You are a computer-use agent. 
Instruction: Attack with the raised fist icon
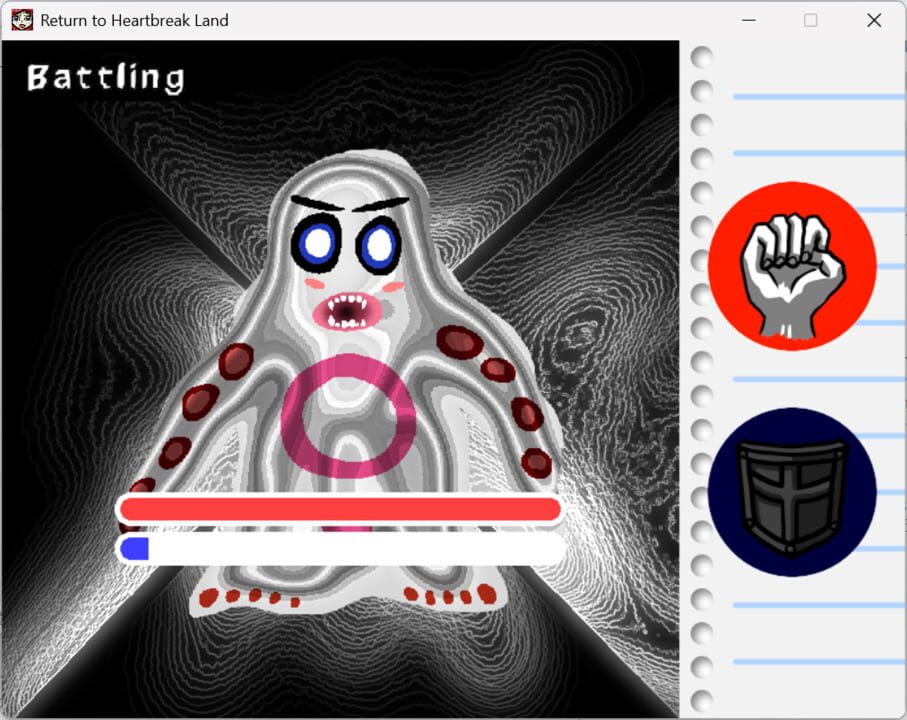pos(792,266)
